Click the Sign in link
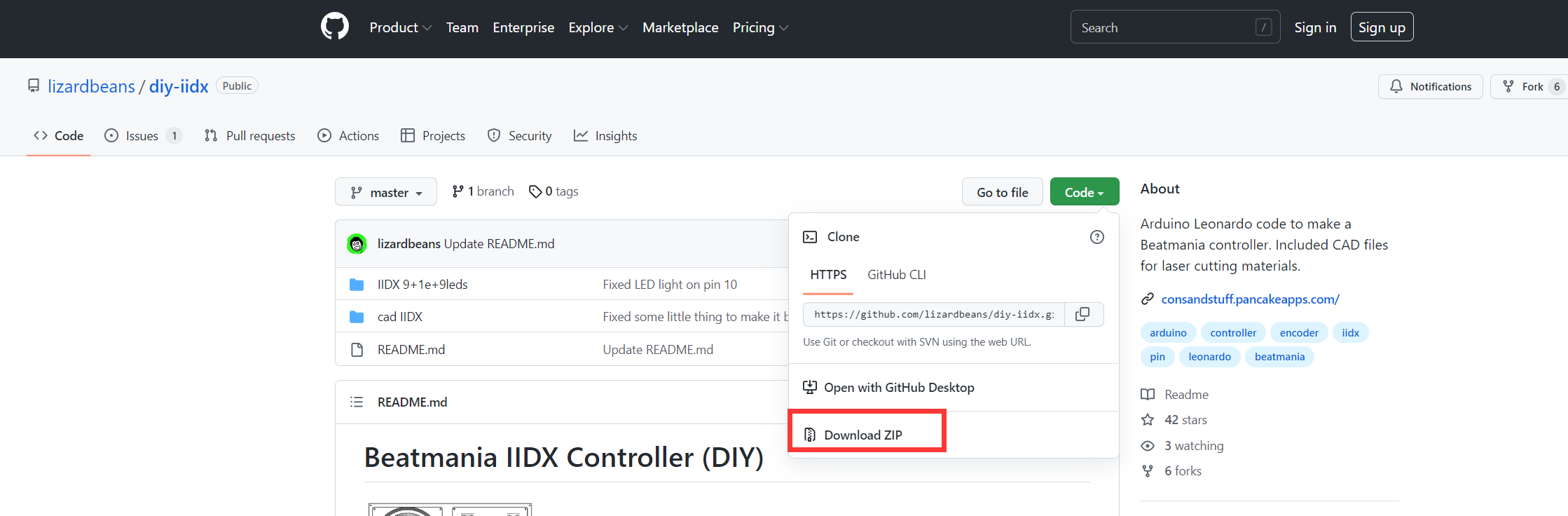This screenshot has height=516, width=1568. point(1315,27)
